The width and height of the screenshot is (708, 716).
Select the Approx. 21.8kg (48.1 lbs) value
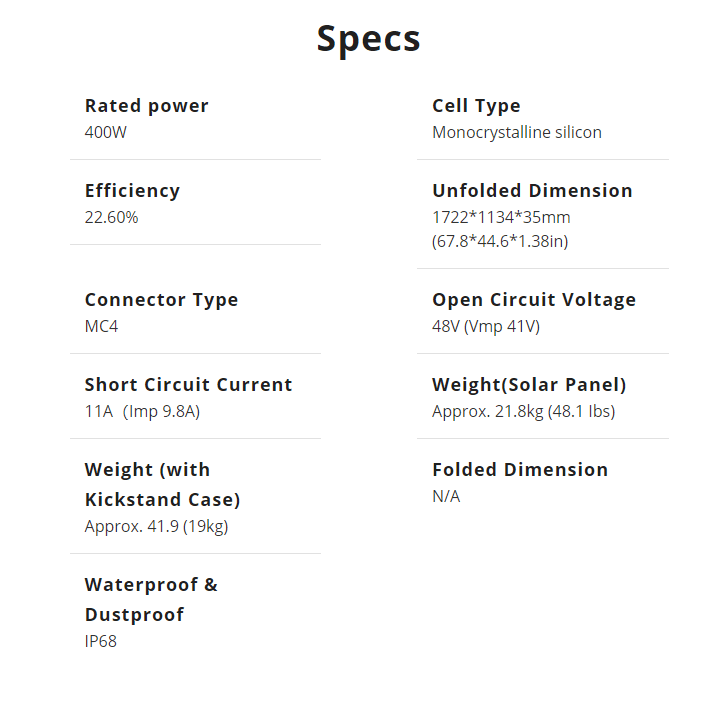523,411
